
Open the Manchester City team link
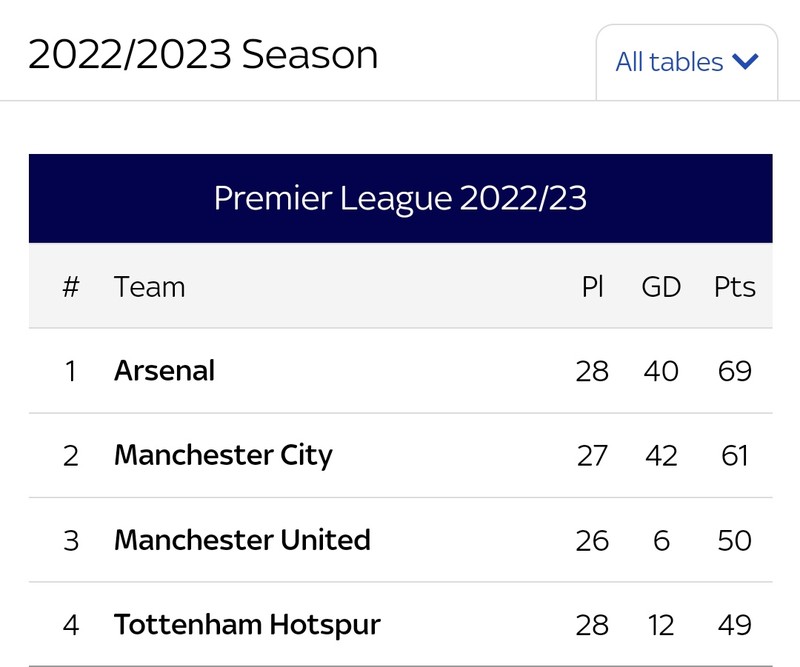pyautogui.click(x=223, y=455)
